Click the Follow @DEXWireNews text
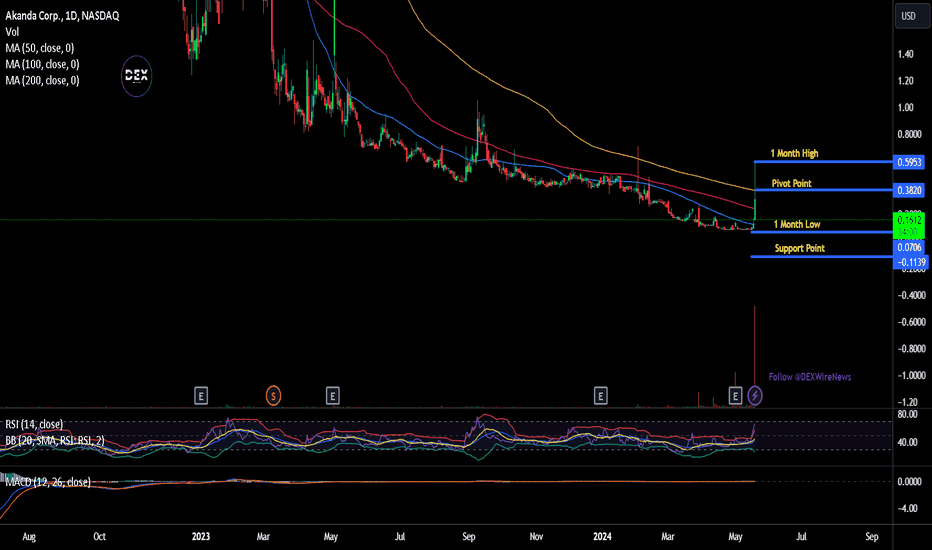The image size is (932, 550). (810, 377)
